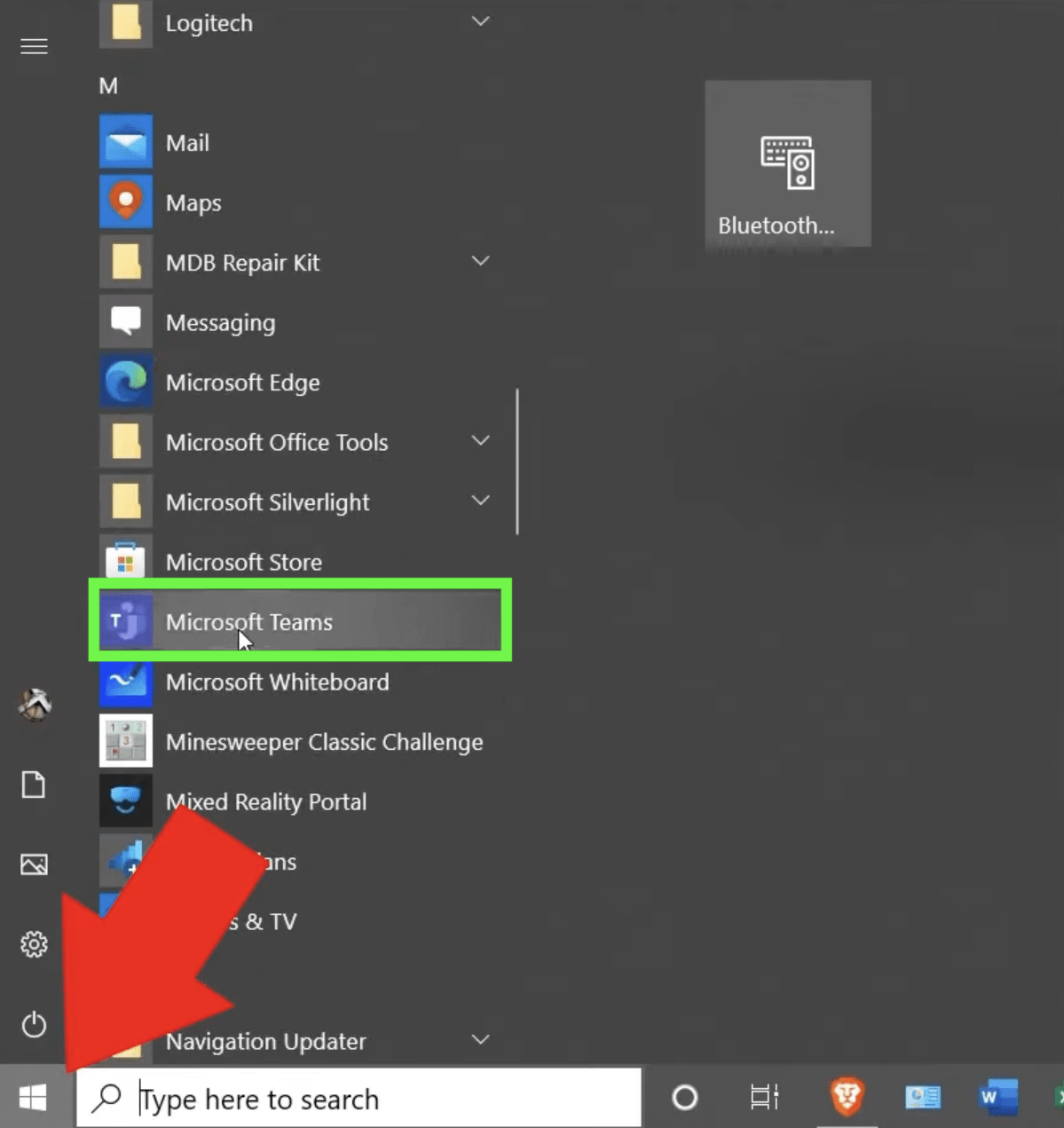Click the Microsoft Store label
The width and height of the screenshot is (1064, 1128).
click(243, 562)
